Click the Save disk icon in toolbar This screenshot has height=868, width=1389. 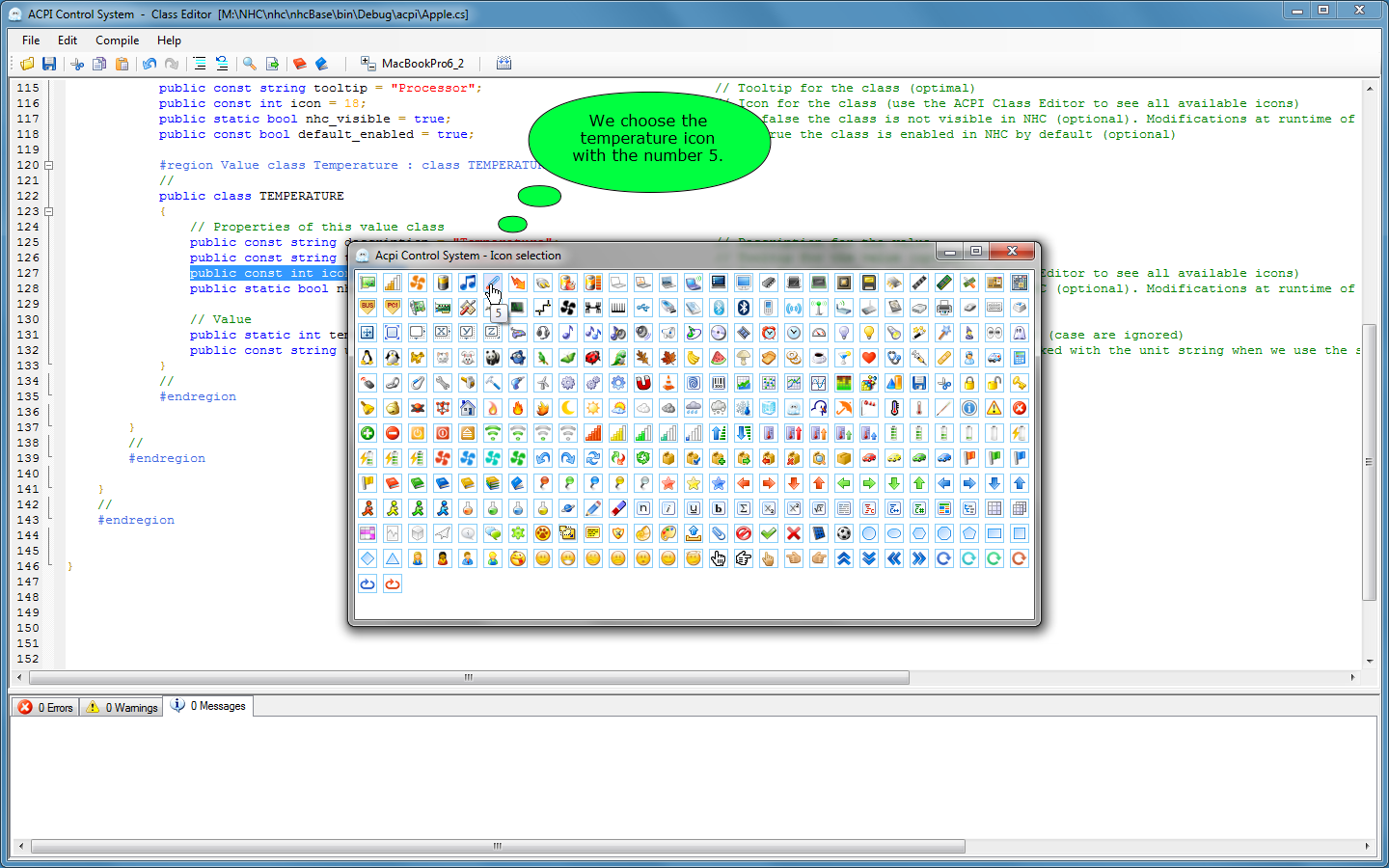[x=49, y=64]
